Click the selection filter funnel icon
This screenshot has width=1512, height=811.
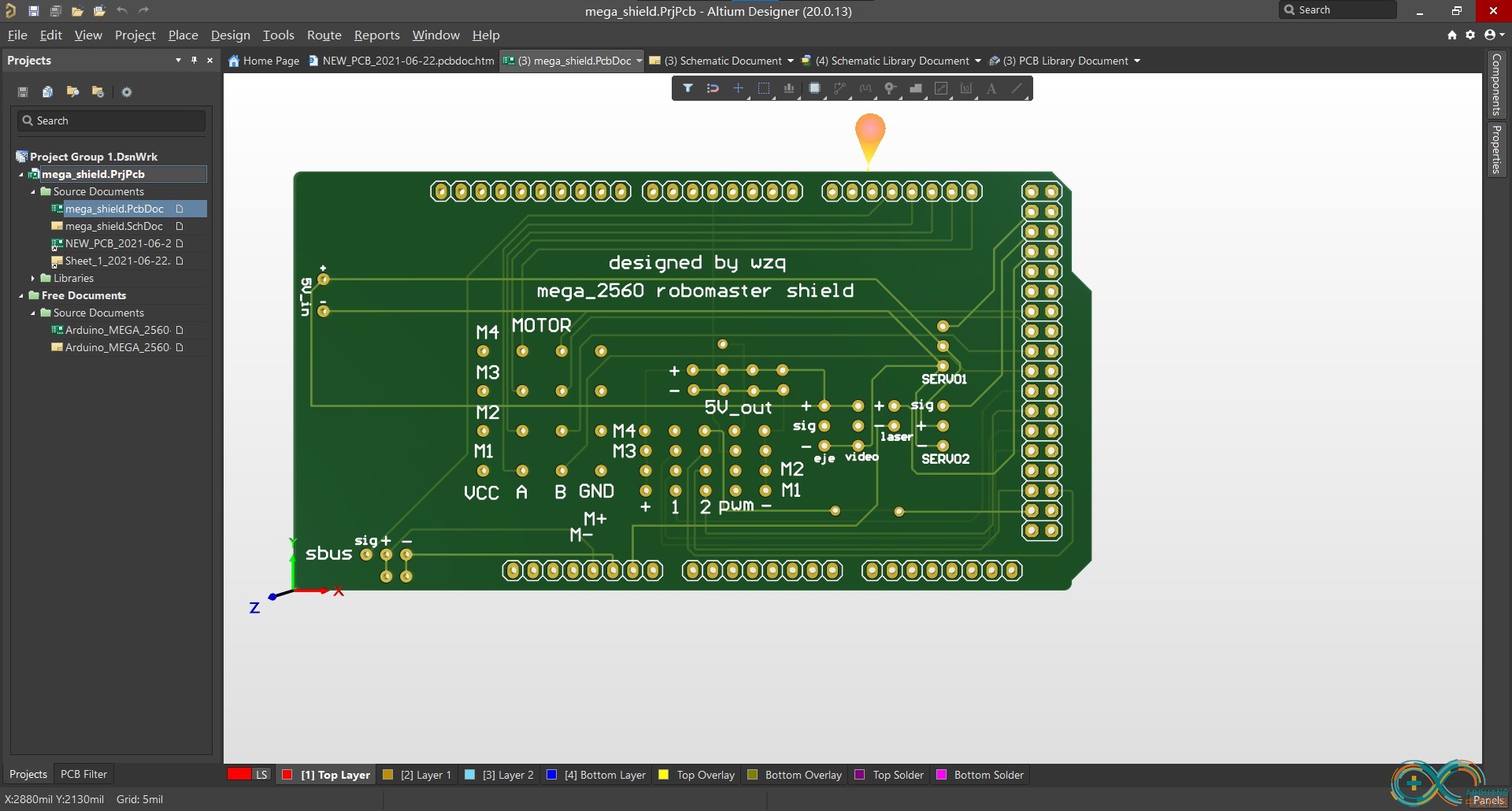687,88
